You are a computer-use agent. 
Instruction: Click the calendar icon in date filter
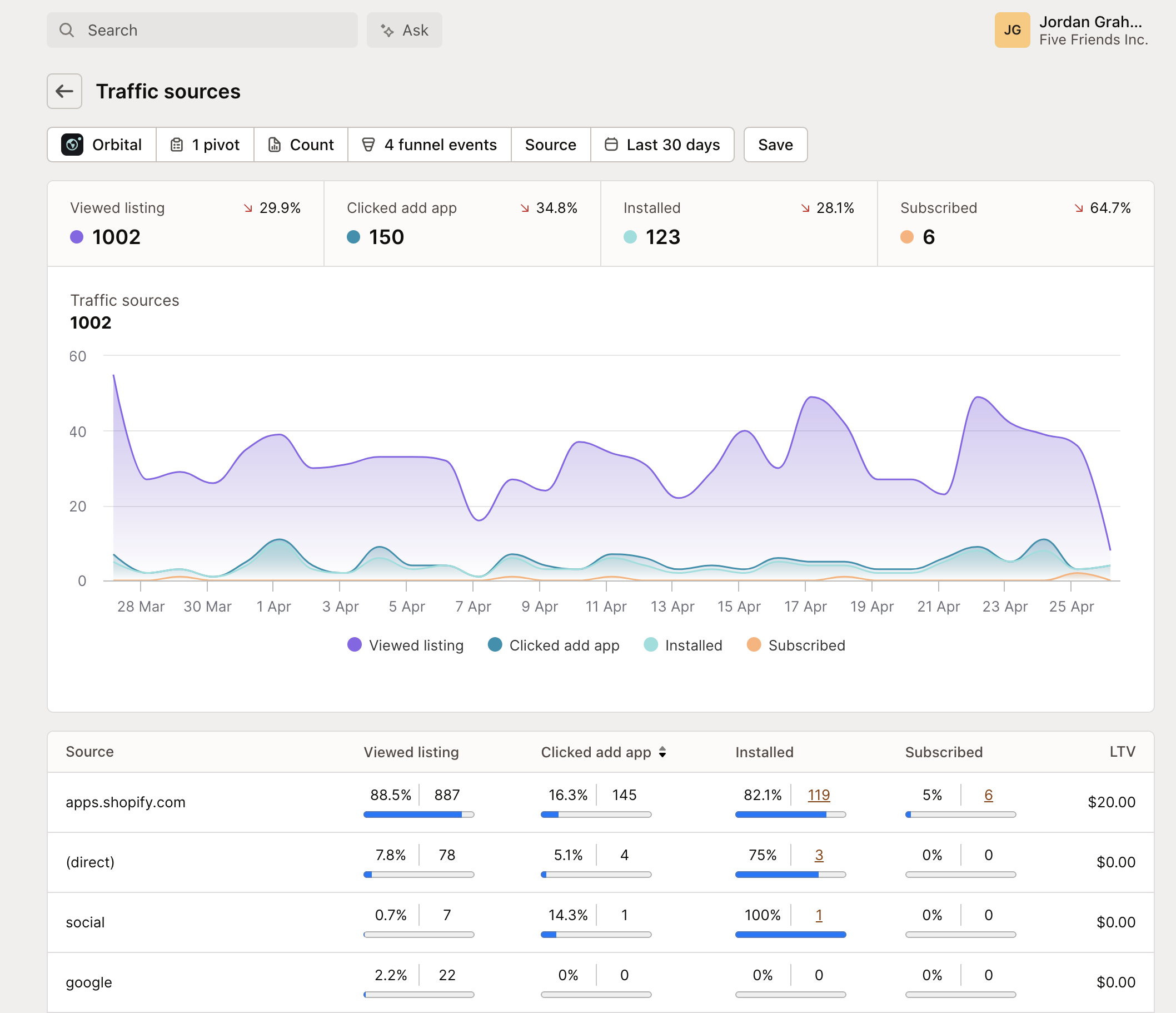tap(611, 145)
